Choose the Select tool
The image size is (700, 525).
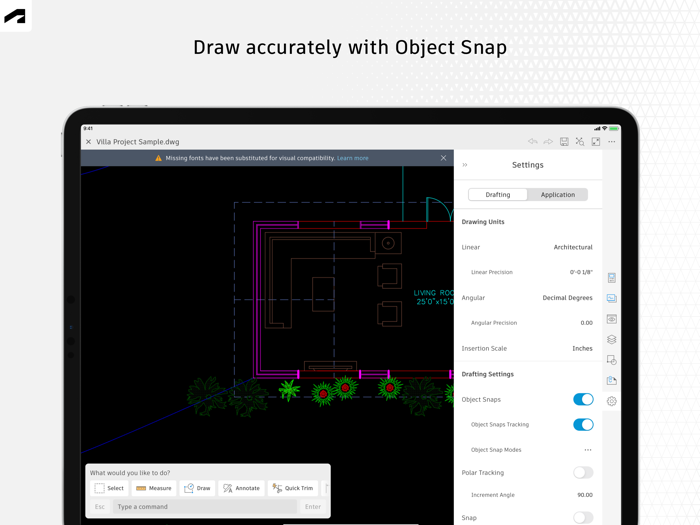click(x=109, y=488)
